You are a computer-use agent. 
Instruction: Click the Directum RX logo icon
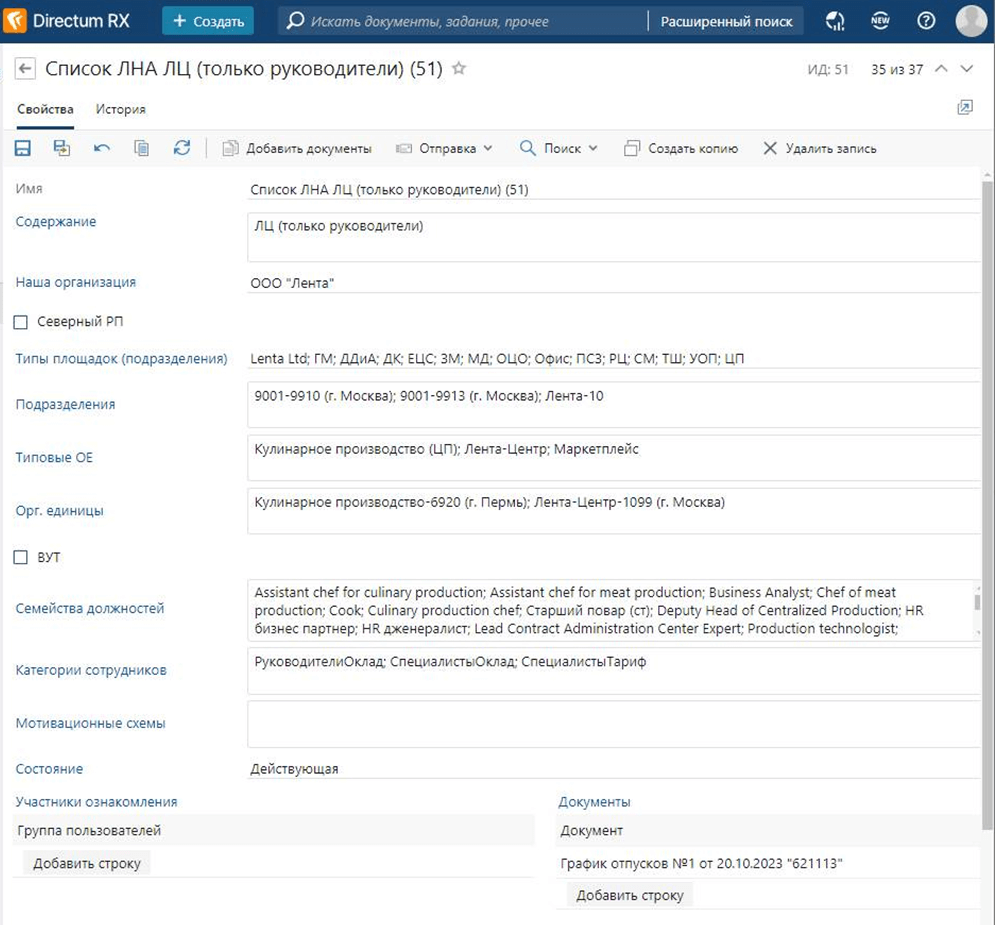[x=15, y=20]
